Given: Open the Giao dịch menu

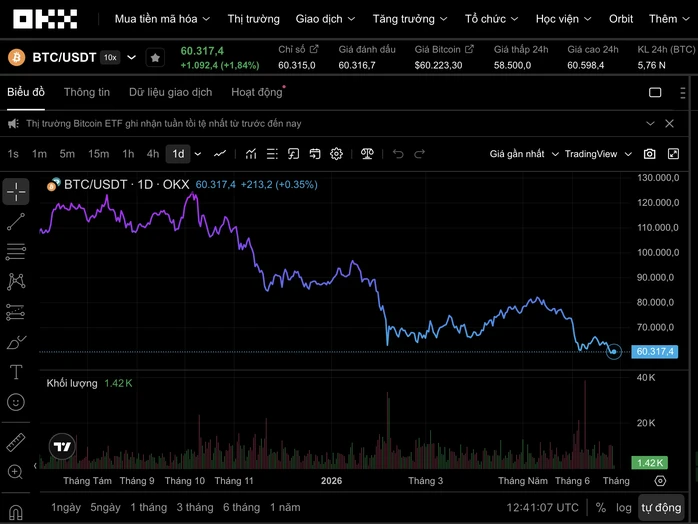Looking at the screenshot, I should click(325, 19).
